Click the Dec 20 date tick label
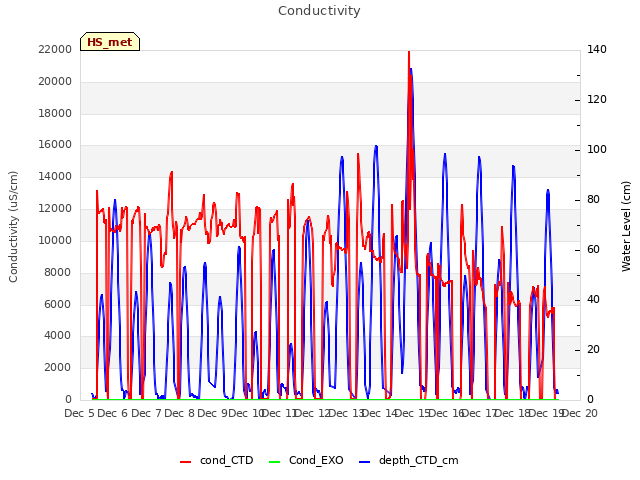 pyautogui.click(x=580, y=413)
